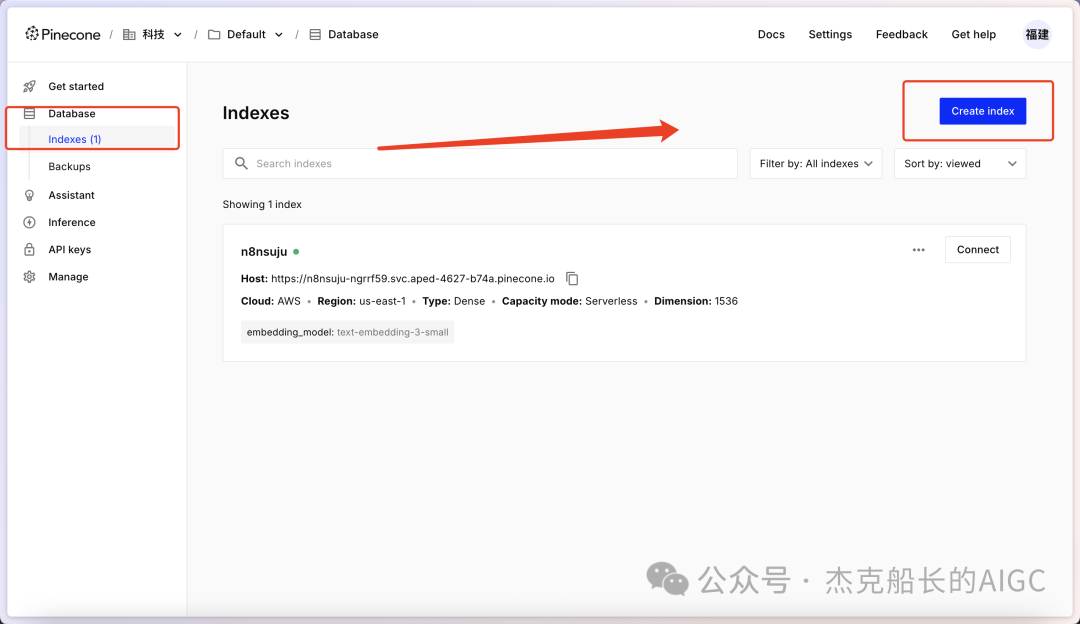The height and width of the screenshot is (624, 1080).
Task: Click the Assistant lightbulb icon
Action: 29,195
